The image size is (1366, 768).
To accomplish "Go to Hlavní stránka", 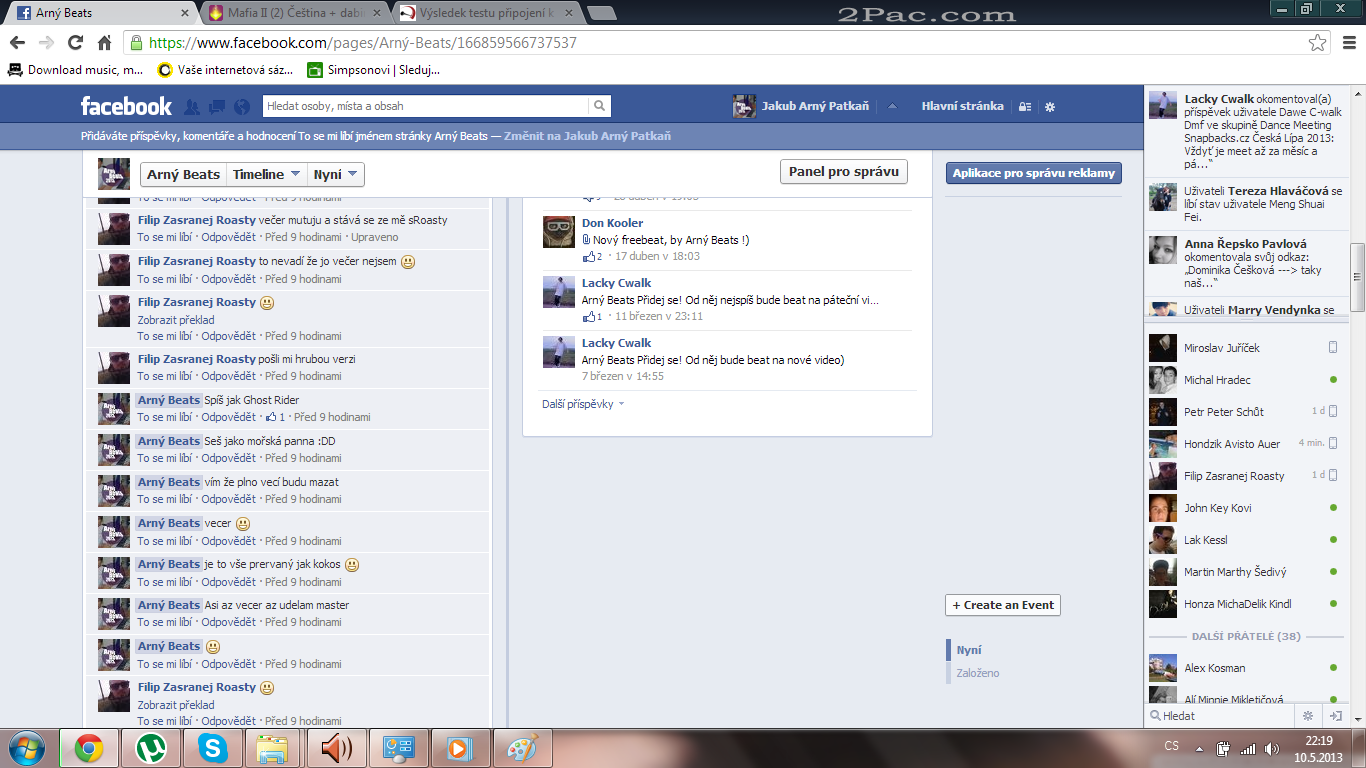I will click(962, 106).
